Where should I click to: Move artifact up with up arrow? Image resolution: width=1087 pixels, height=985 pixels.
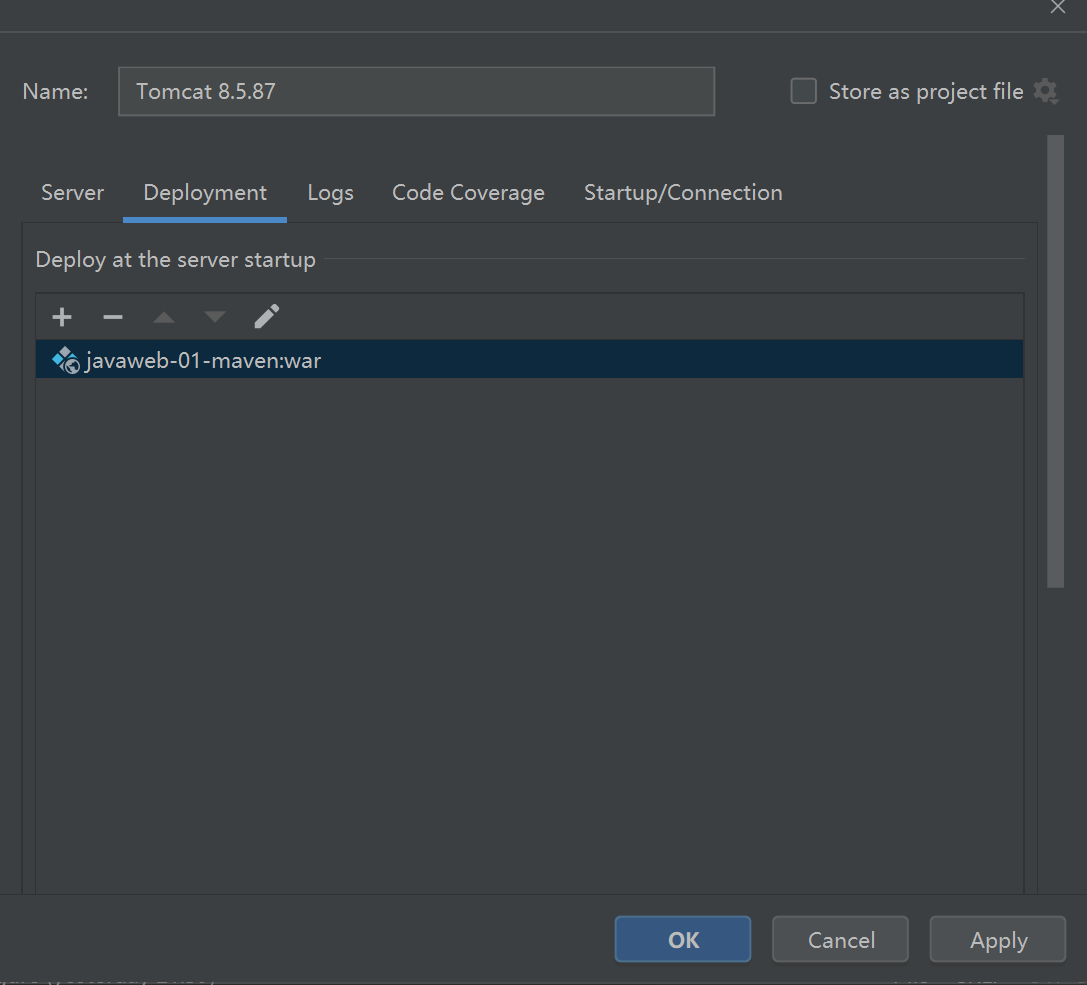click(164, 317)
